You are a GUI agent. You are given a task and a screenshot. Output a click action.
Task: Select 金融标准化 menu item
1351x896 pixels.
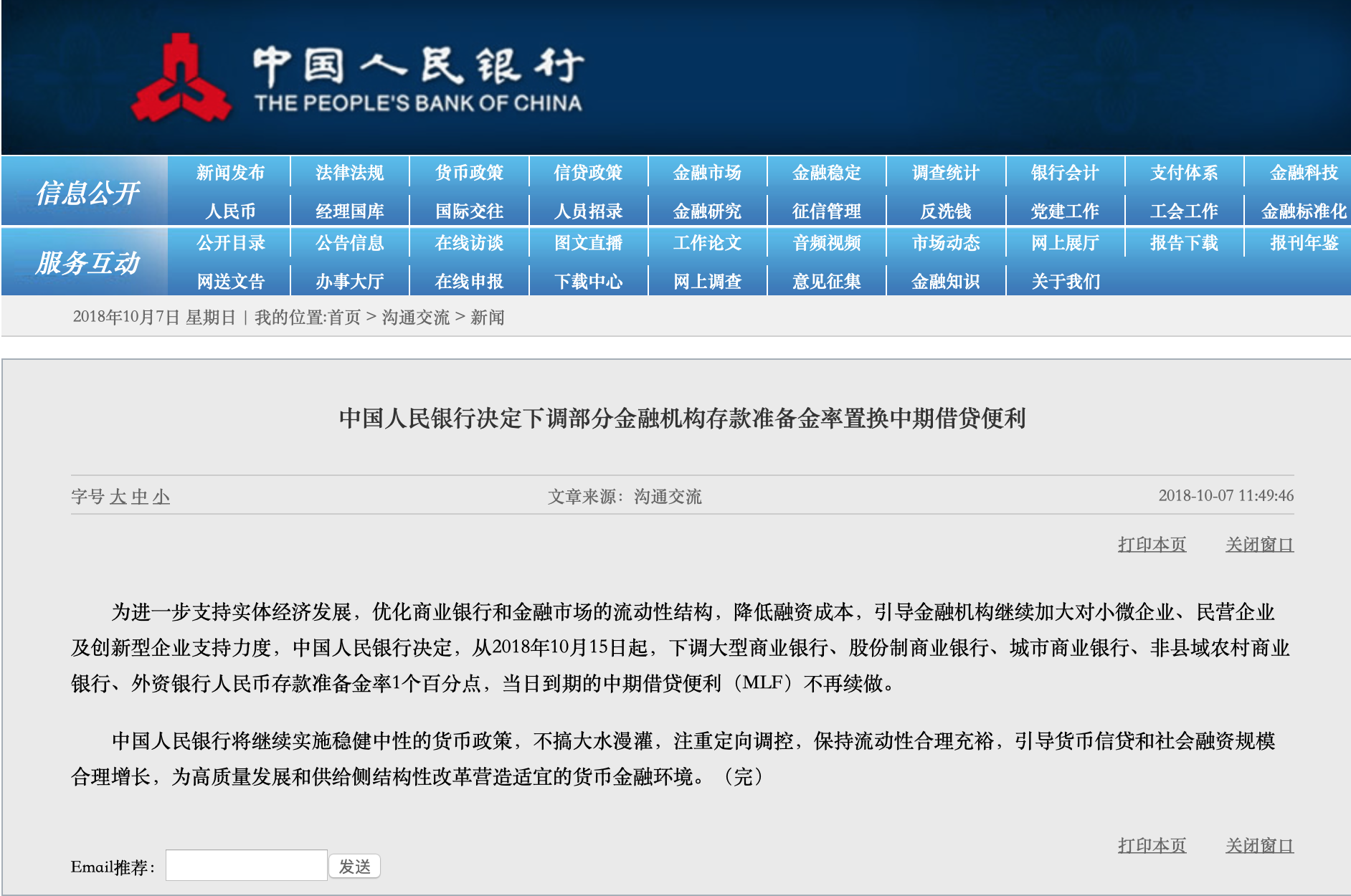click(x=1304, y=211)
